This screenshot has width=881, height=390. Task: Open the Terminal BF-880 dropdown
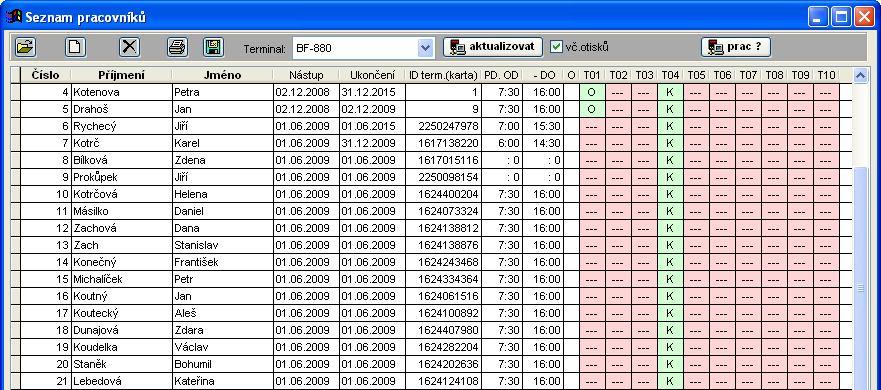click(x=425, y=48)
